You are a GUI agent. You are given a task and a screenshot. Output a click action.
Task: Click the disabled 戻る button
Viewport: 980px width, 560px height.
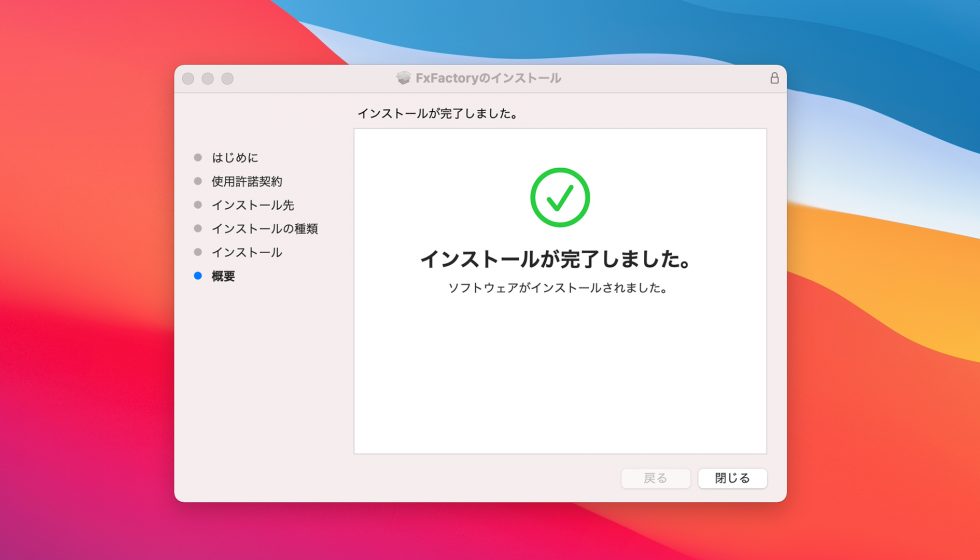pyautogui.click(x=656, y=478)
